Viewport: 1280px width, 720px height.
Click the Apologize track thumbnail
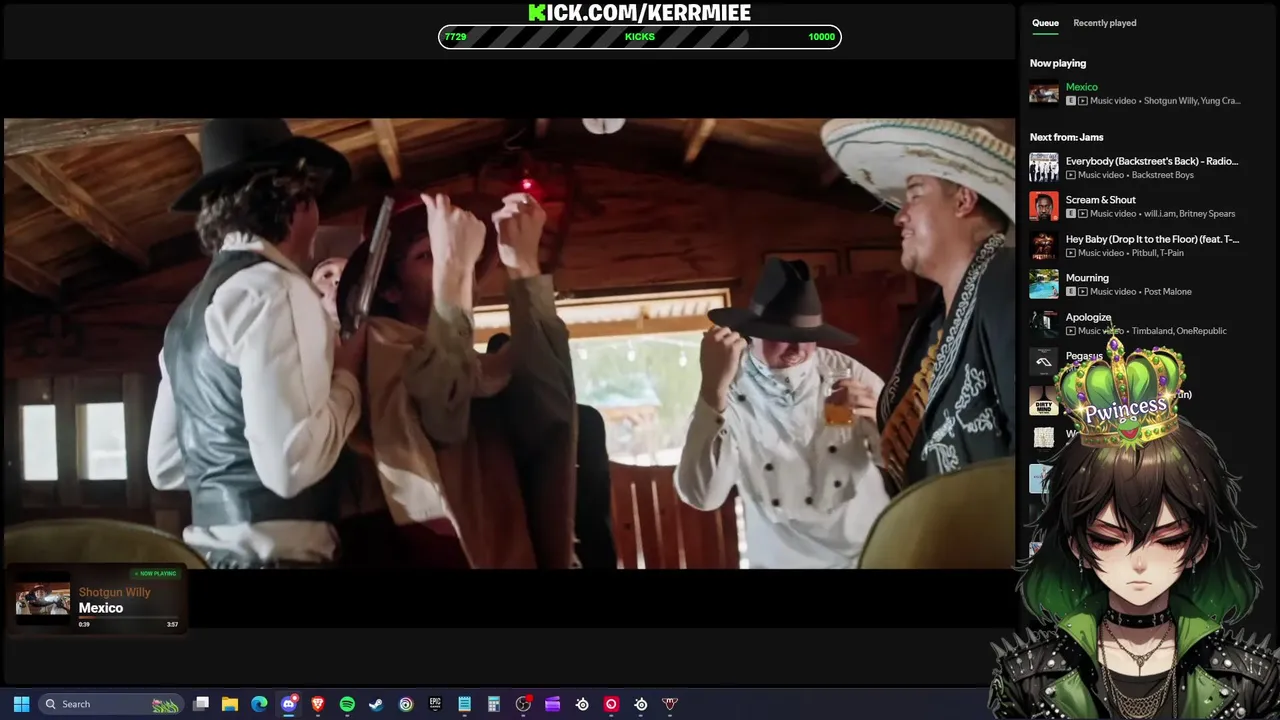[1044, 323]
